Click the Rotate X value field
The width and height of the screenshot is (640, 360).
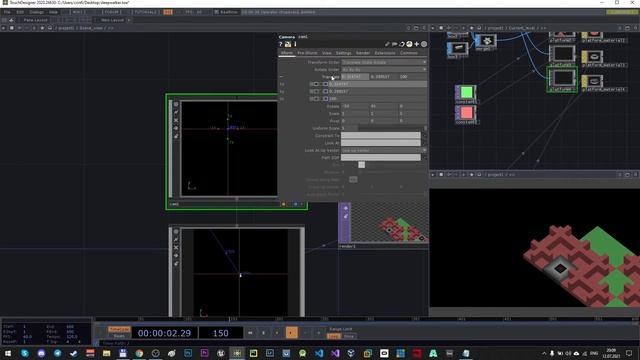tap(355, 106)
